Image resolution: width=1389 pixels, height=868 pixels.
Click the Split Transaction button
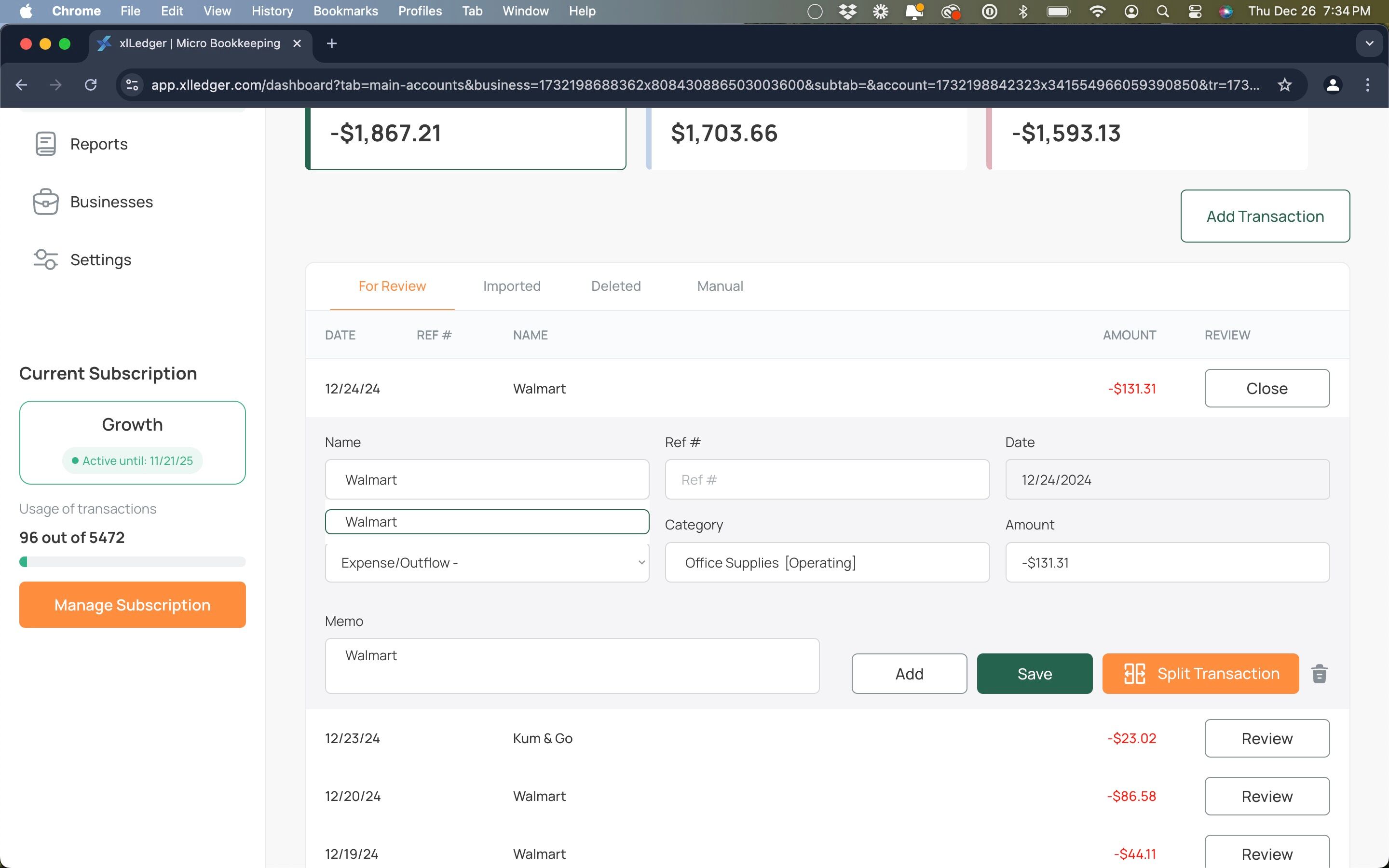[x=1200, y=673]
